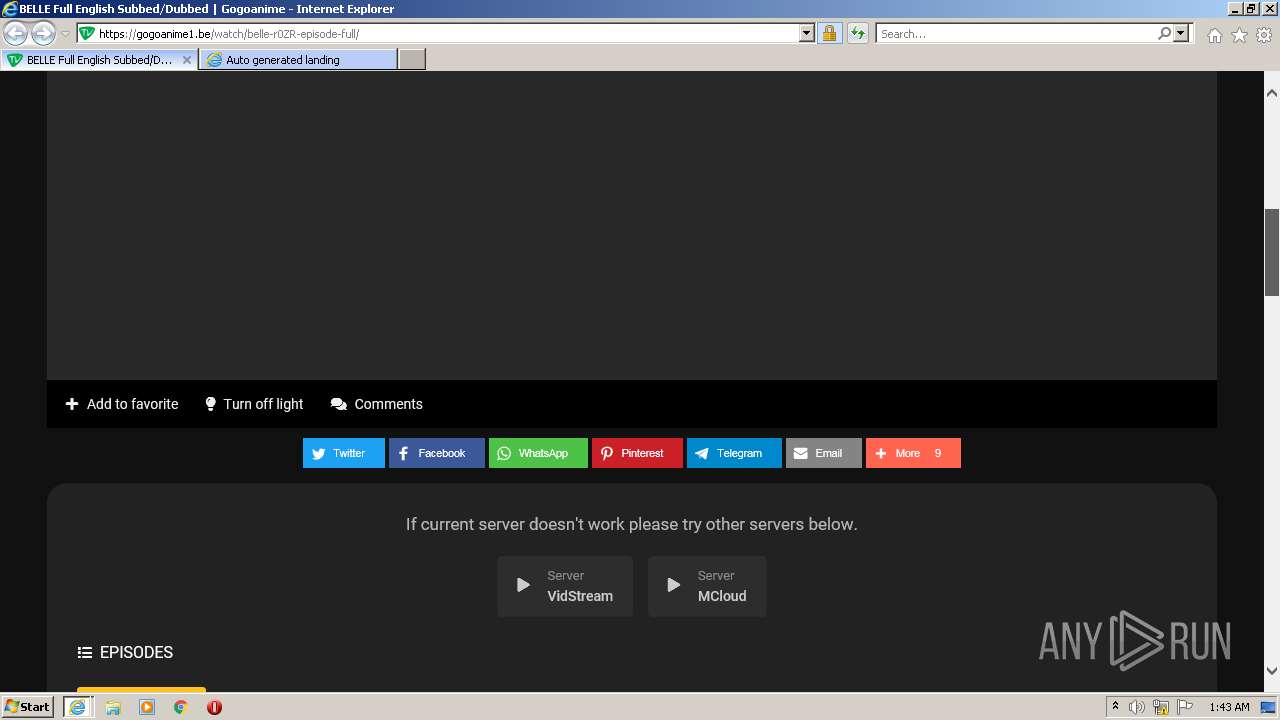The image size is (1280, 720).
Task: Go back with the browser Back arrow
Action: click(x=16, y=33)
